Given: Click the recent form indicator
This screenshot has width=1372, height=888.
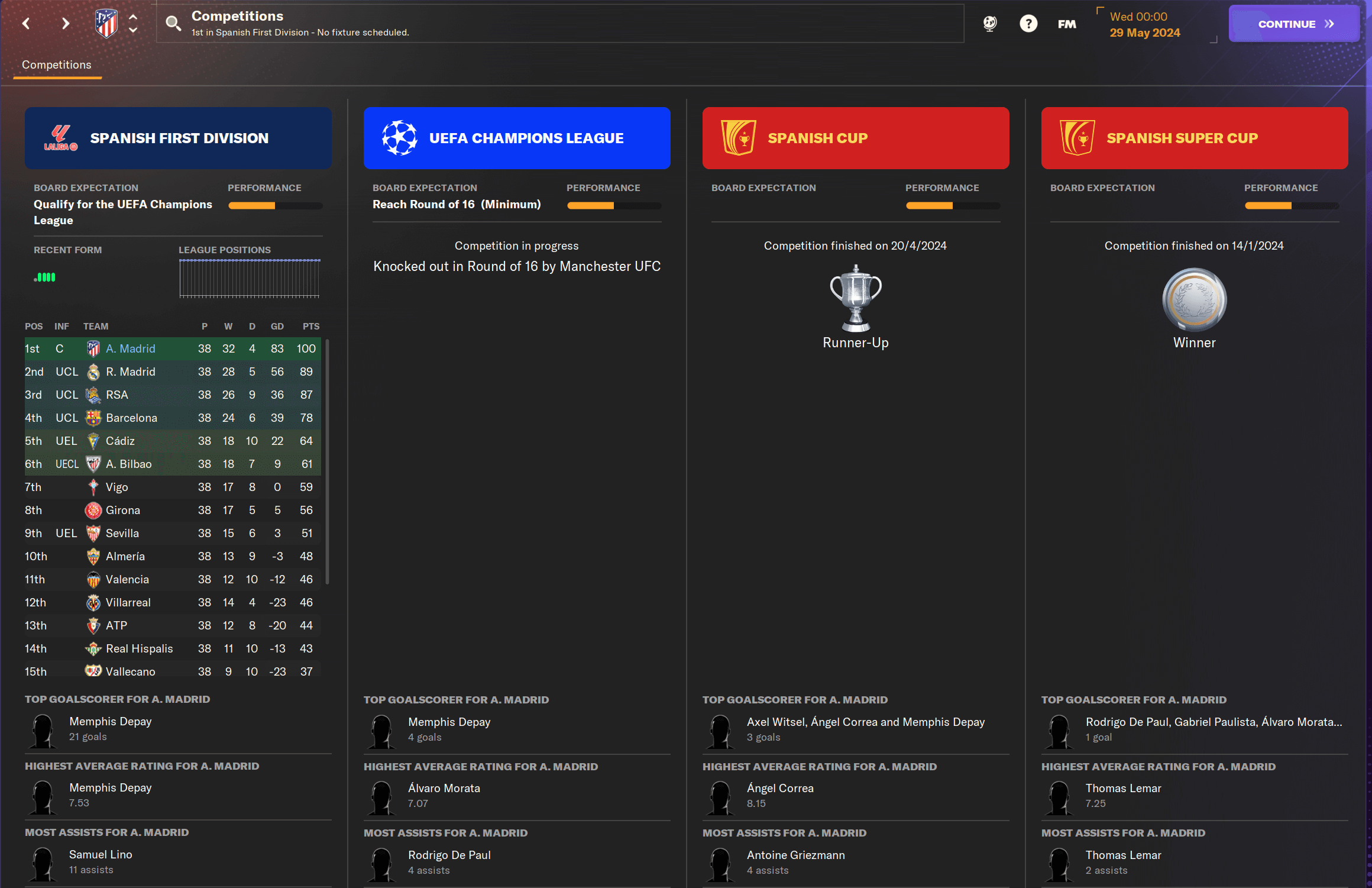Looking at the screenshot, I should [45, 277].
